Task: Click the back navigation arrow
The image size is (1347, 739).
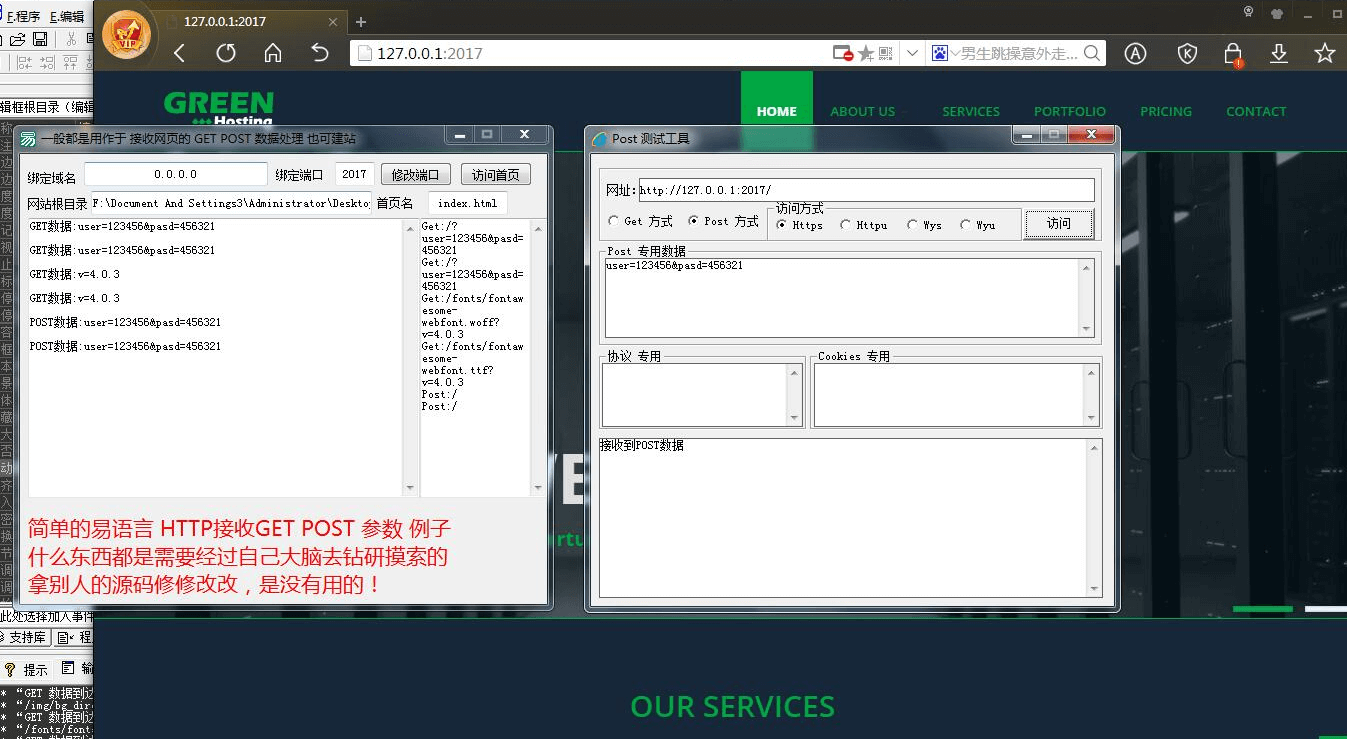Action: tap(179, 52)
